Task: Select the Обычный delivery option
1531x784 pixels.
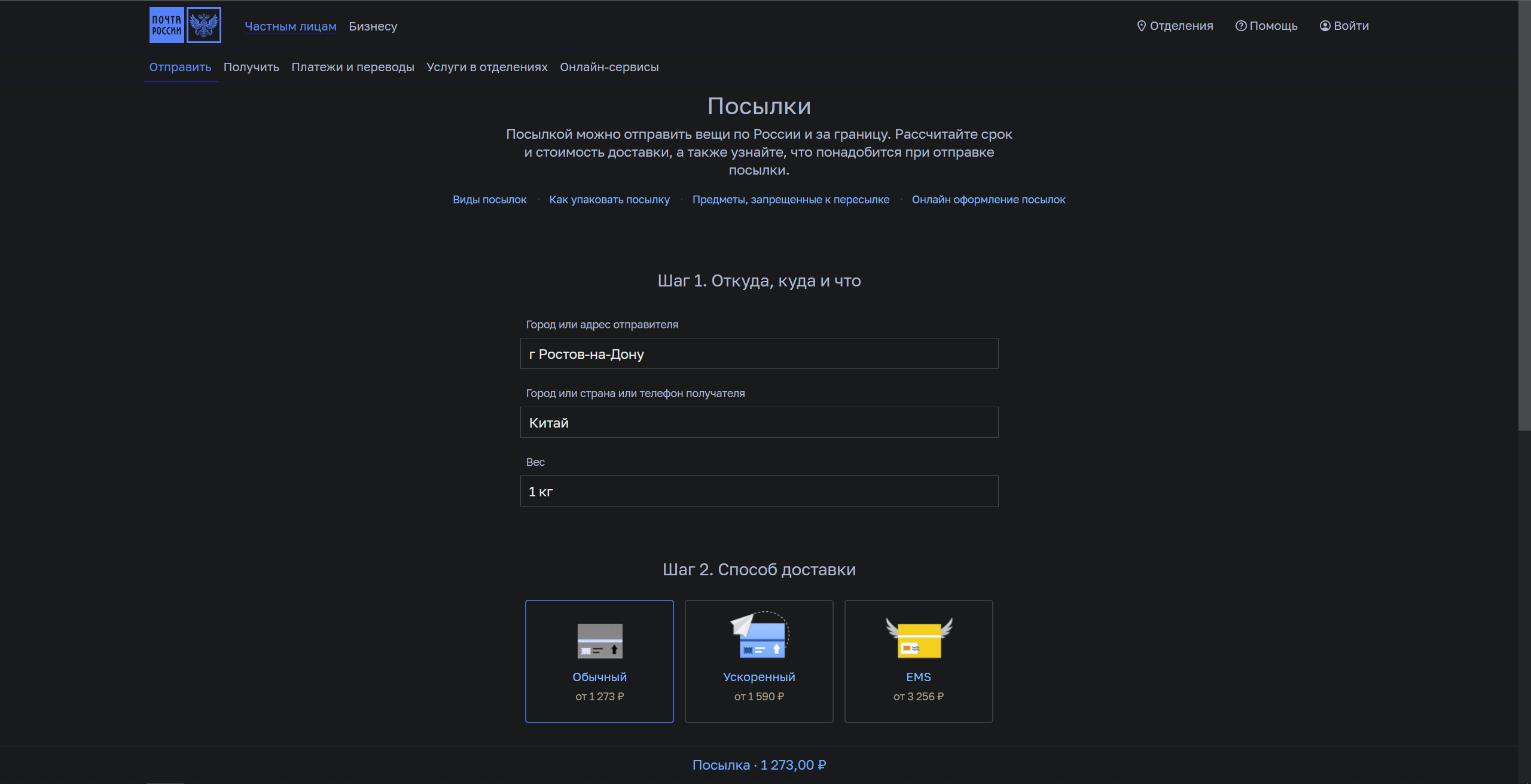Action: (x=599, y=677)
